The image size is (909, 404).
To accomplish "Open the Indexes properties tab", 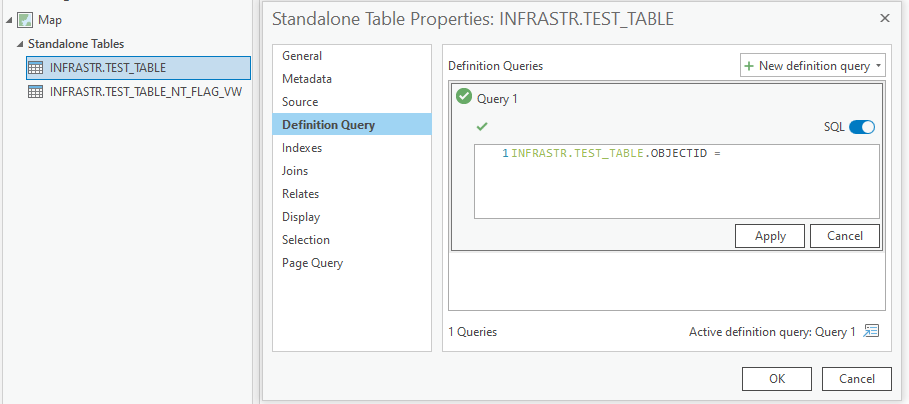I will tap(302, 148).
